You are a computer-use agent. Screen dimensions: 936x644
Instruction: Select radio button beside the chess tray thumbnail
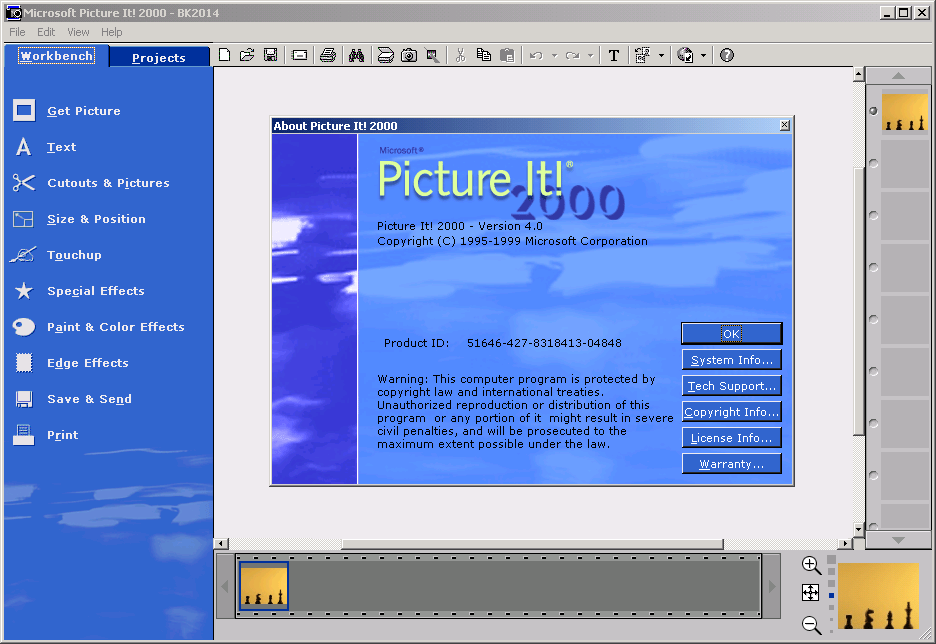[x=873, y=111]
